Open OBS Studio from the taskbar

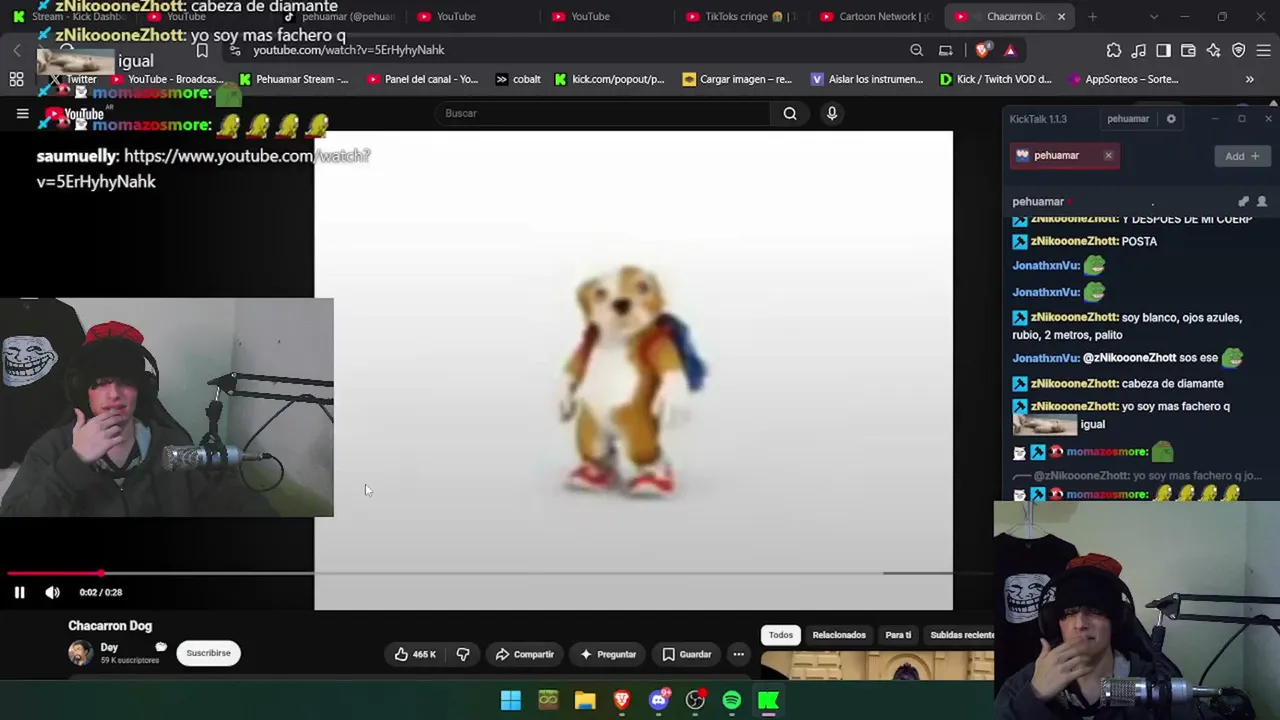[x=696, y=700]
